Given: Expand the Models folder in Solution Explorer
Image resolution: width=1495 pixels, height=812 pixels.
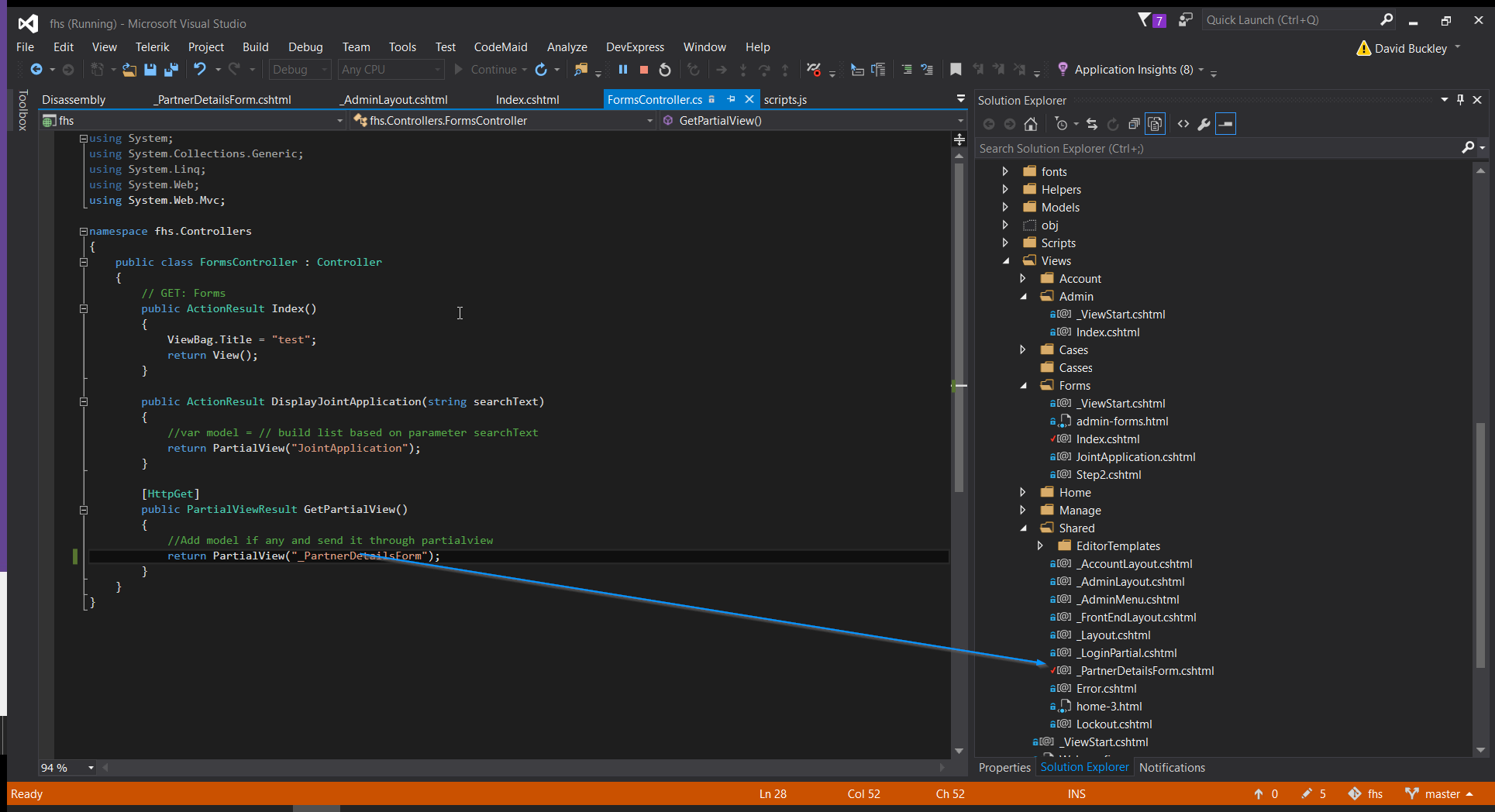Looking at the screenshot, I should click(1005, 207).
